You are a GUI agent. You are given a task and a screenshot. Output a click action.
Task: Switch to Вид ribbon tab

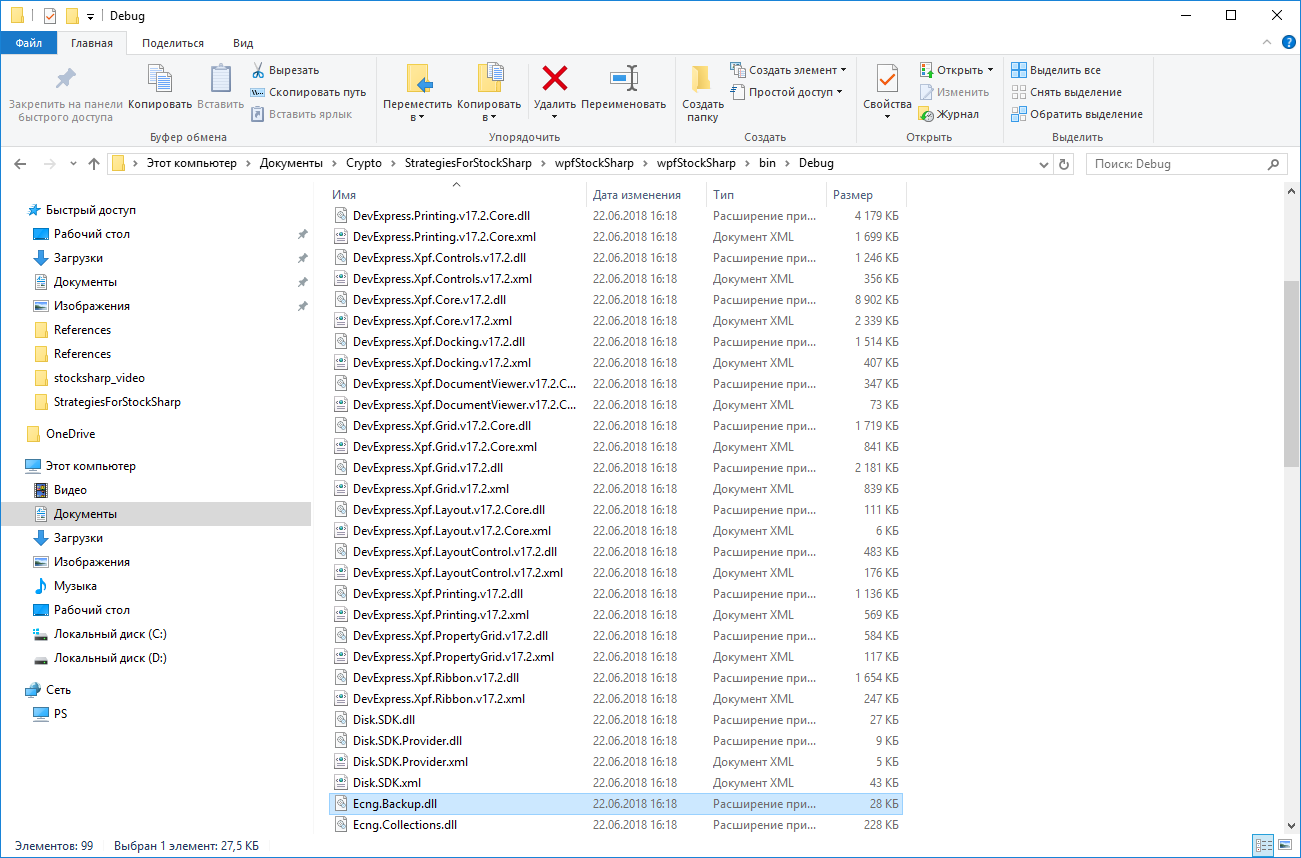pyautogui.click(x=243, y=43)
